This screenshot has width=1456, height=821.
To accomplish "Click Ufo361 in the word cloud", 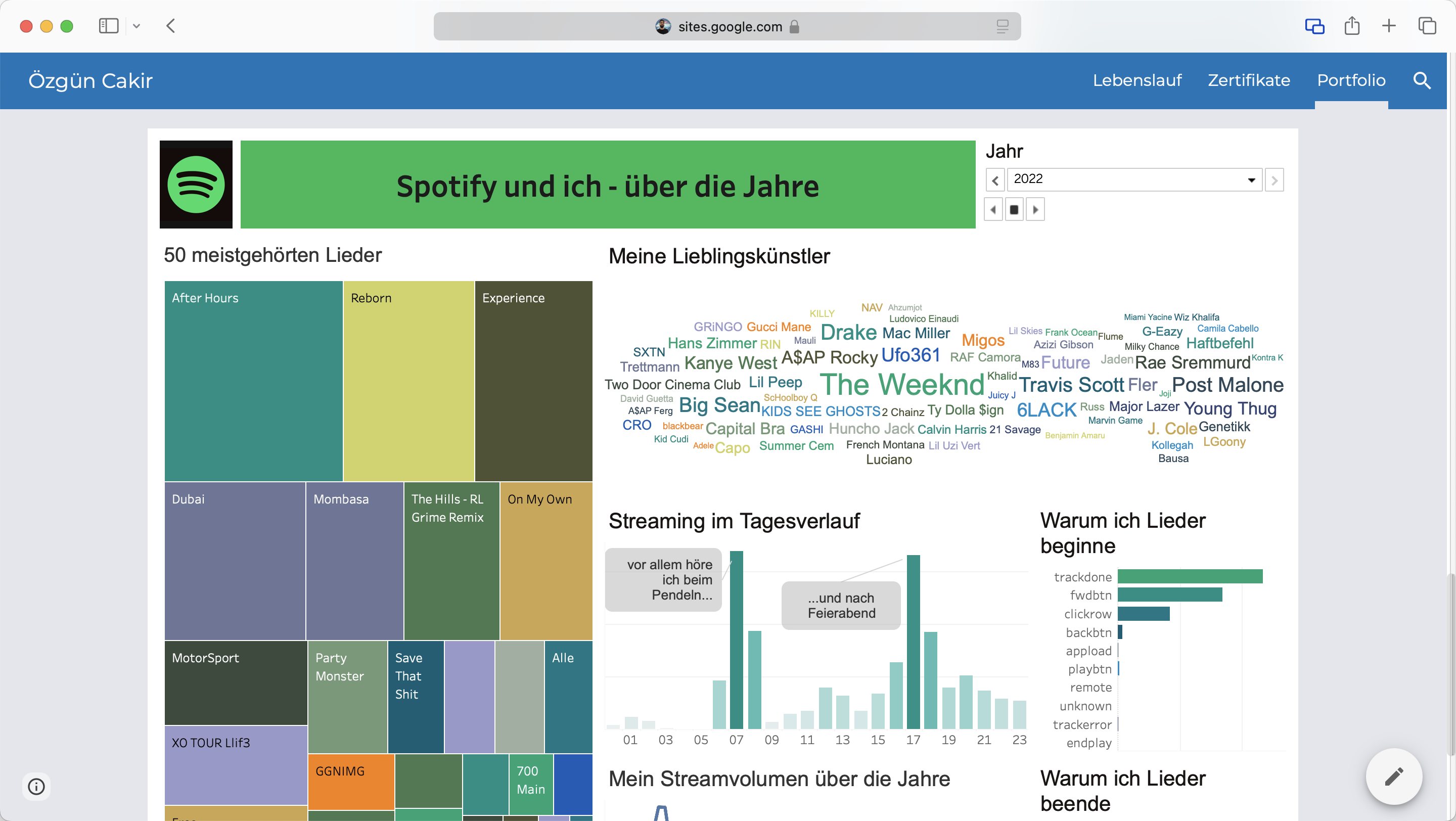I will 910,355.
